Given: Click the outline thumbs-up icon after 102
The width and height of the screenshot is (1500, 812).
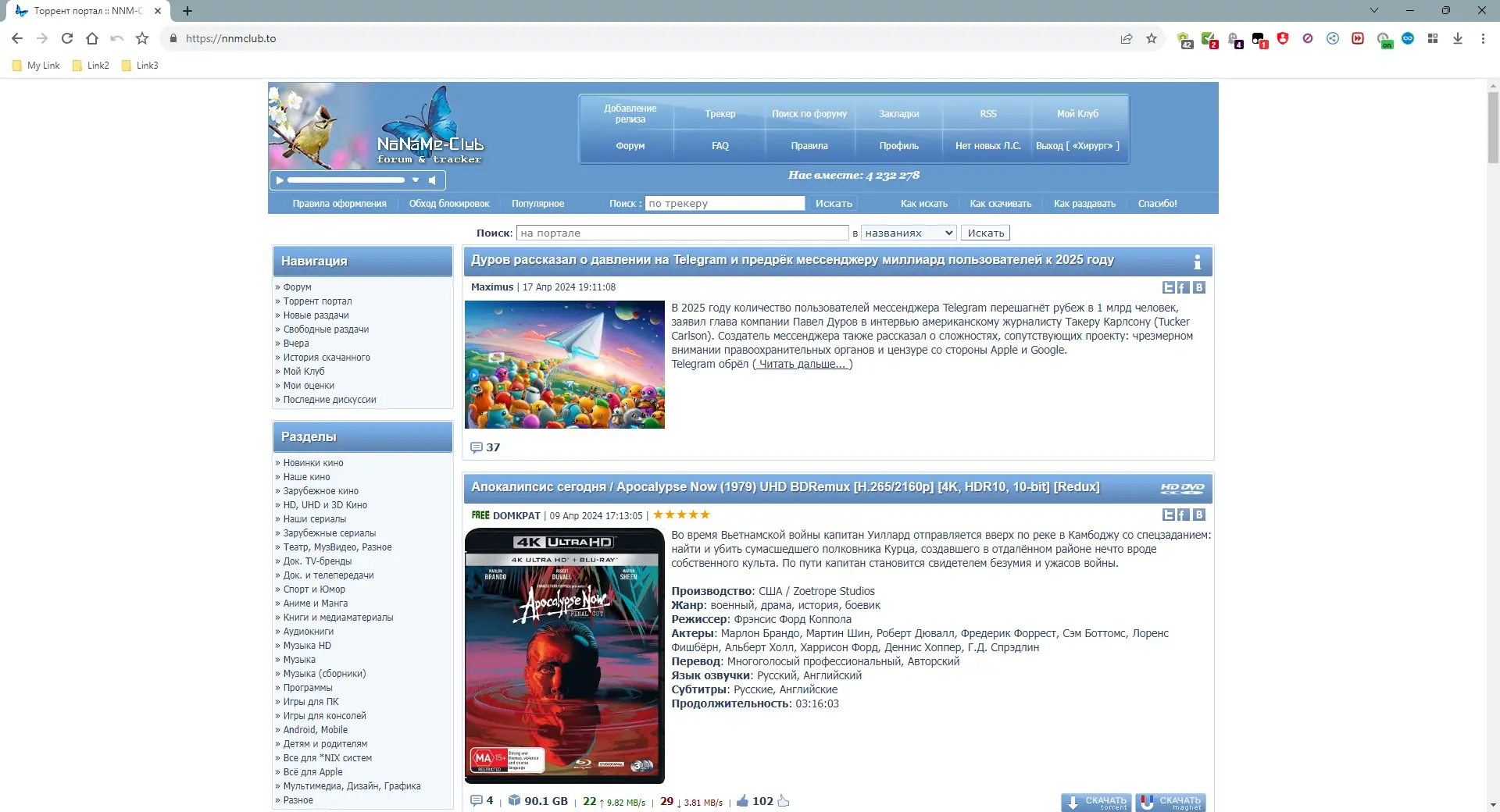Looking at the screenshot, I should (784, 801).
